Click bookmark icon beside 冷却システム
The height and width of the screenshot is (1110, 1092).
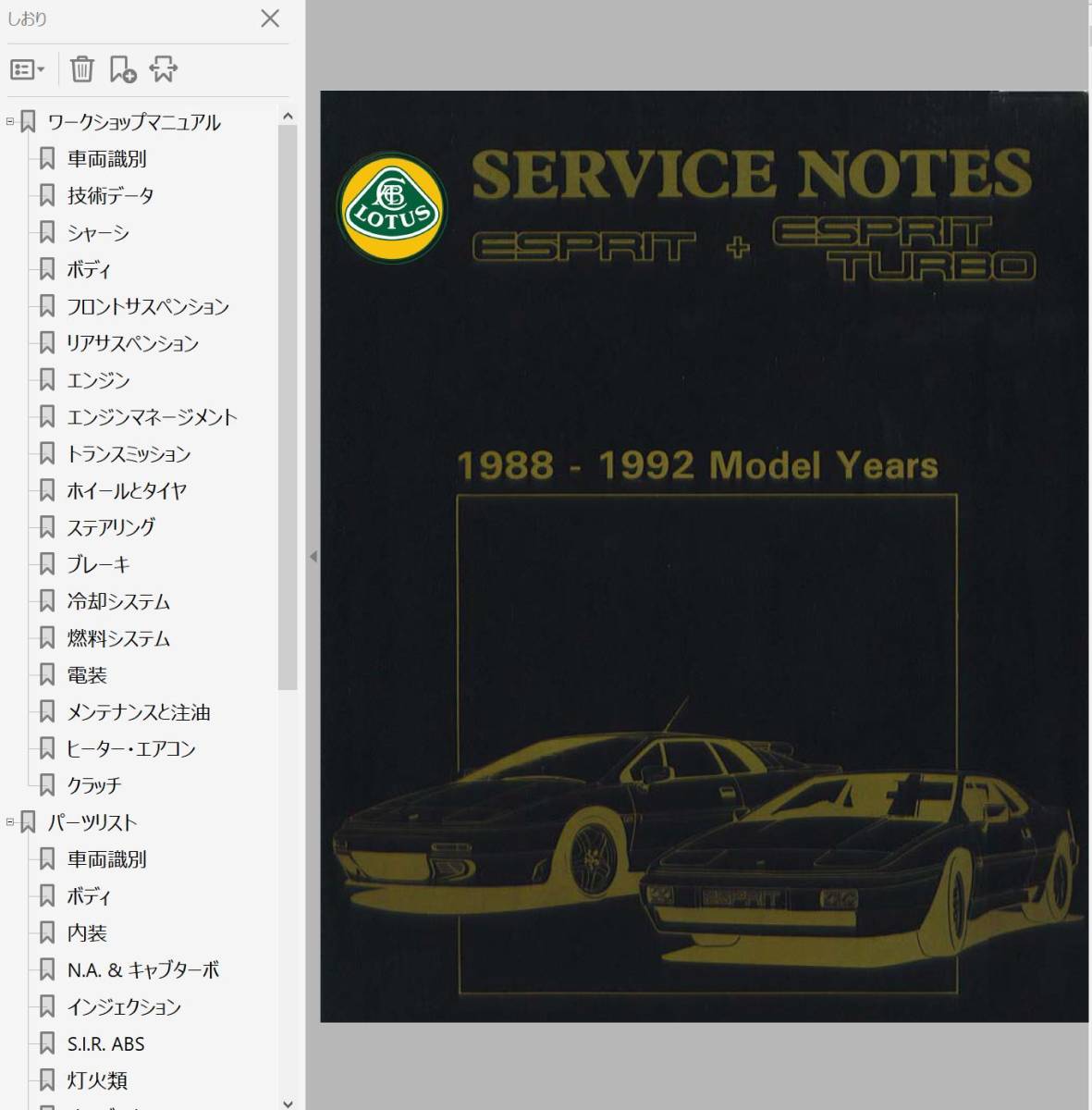[x=47, y=601]
